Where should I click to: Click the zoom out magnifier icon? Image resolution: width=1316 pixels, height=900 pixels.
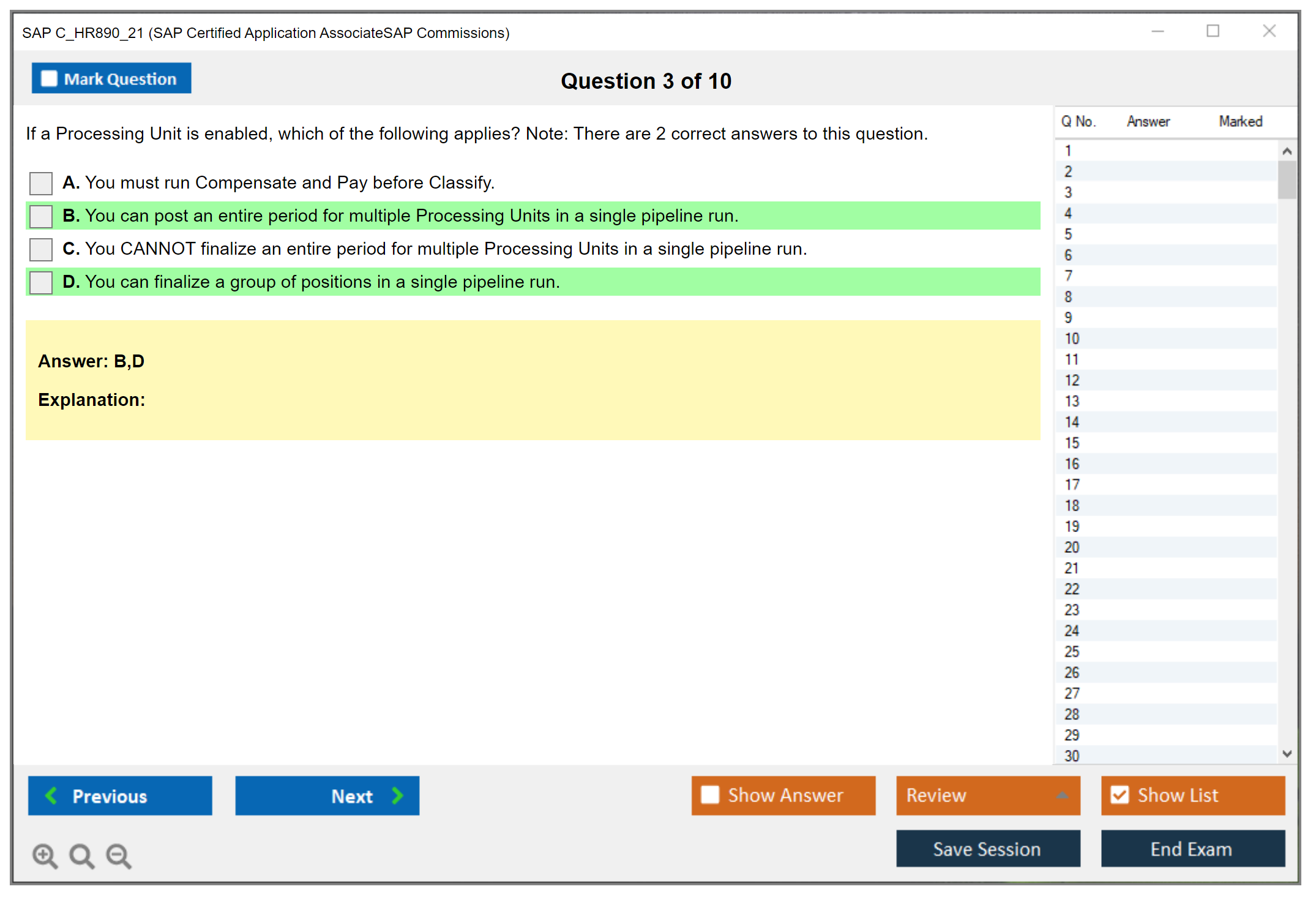(119, 855)
